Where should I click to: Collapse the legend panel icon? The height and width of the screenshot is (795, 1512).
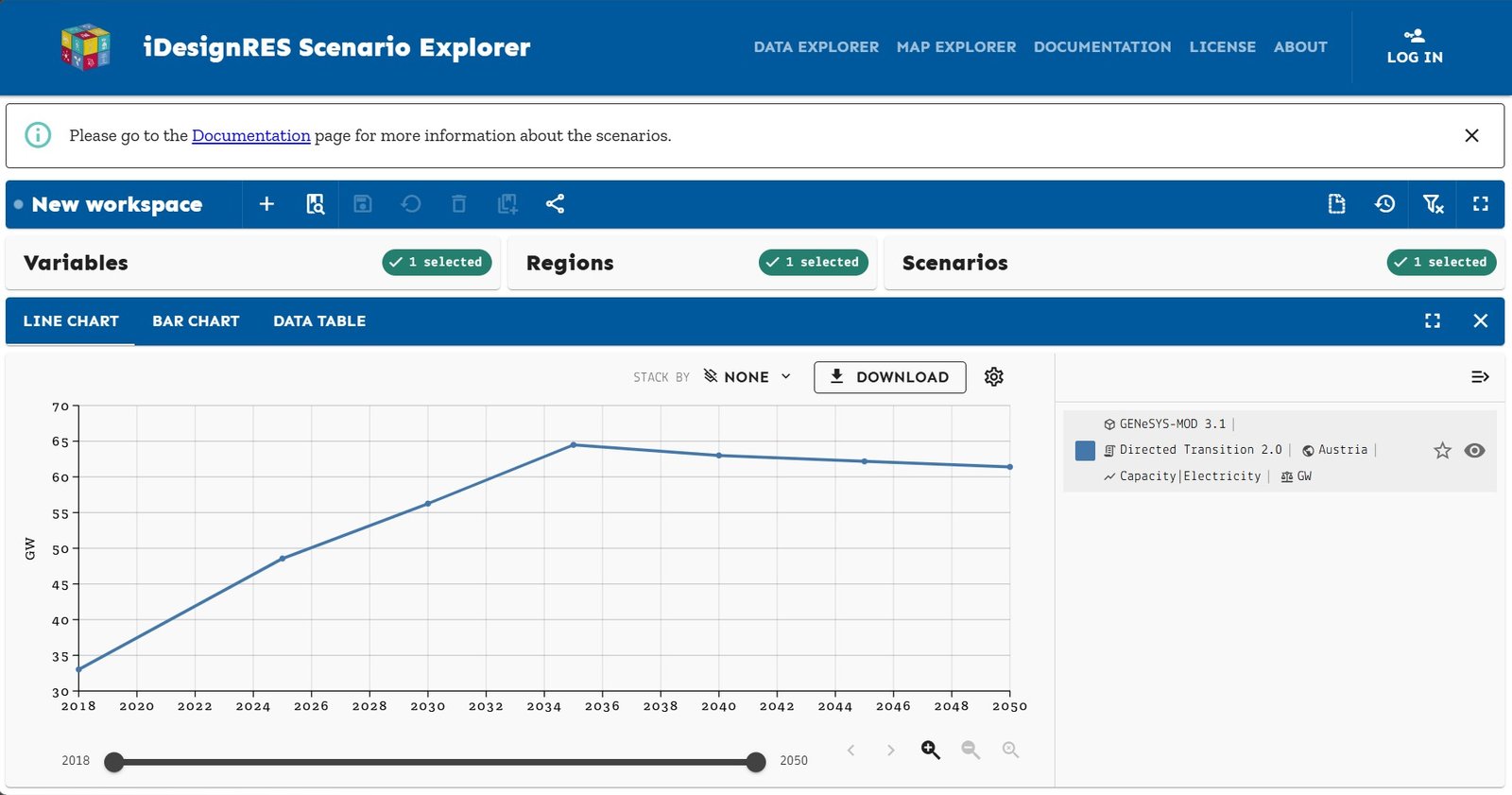point(1480,377)
